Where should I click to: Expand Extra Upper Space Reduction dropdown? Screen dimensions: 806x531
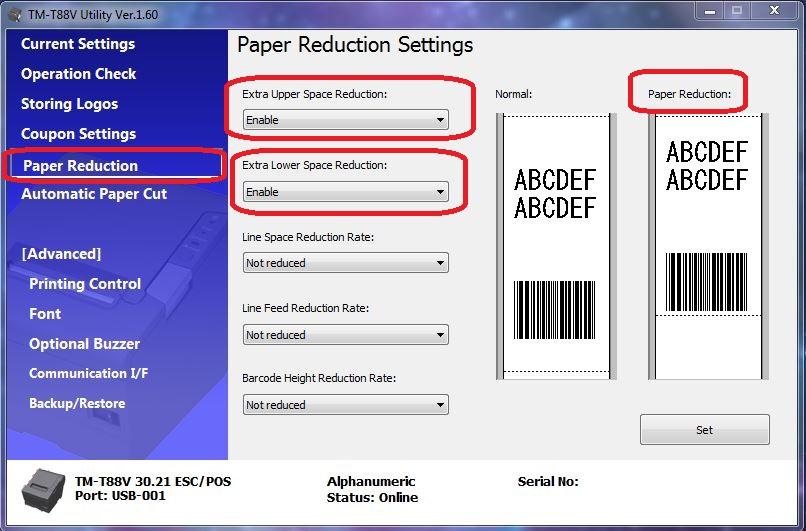(345, 120)
